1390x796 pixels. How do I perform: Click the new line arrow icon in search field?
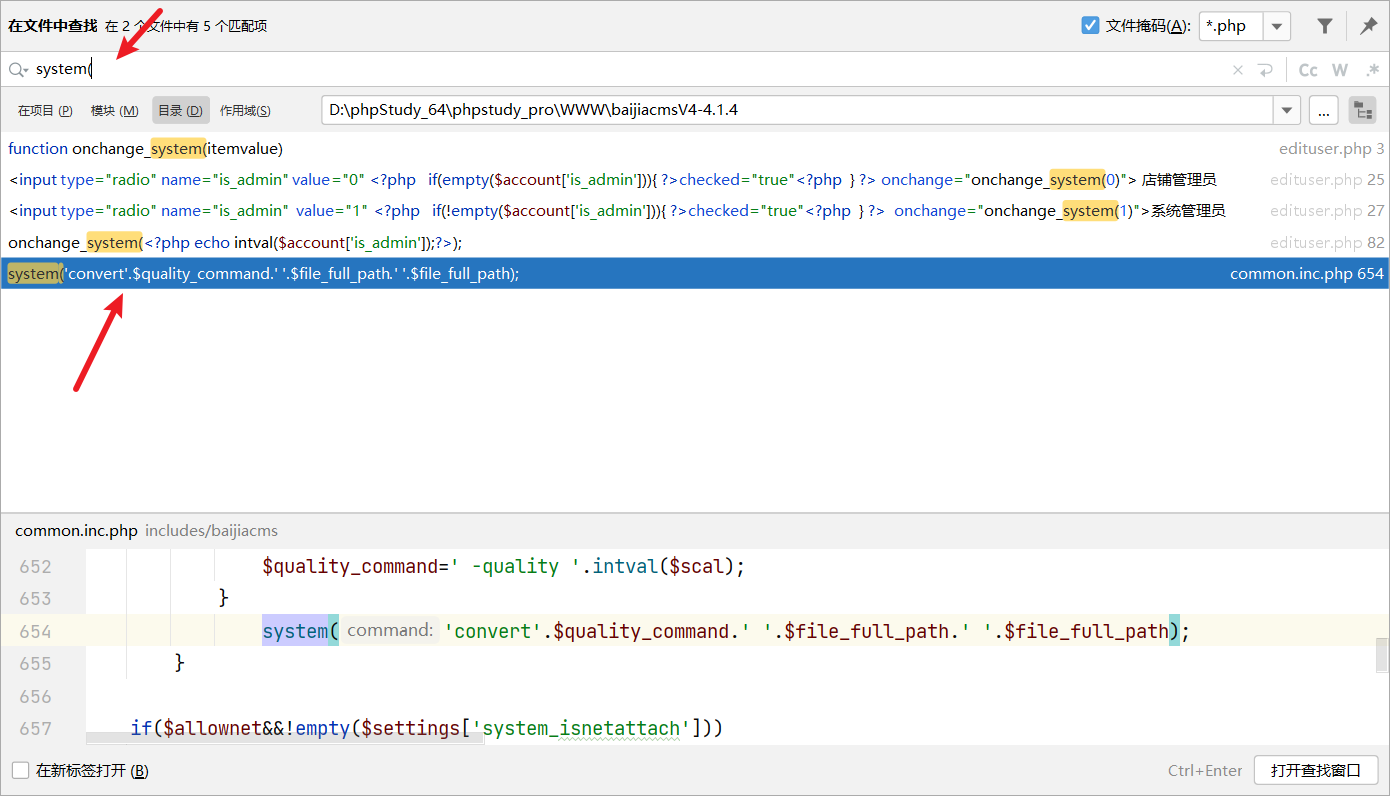pyautogui.click(x=1266, y=70)
